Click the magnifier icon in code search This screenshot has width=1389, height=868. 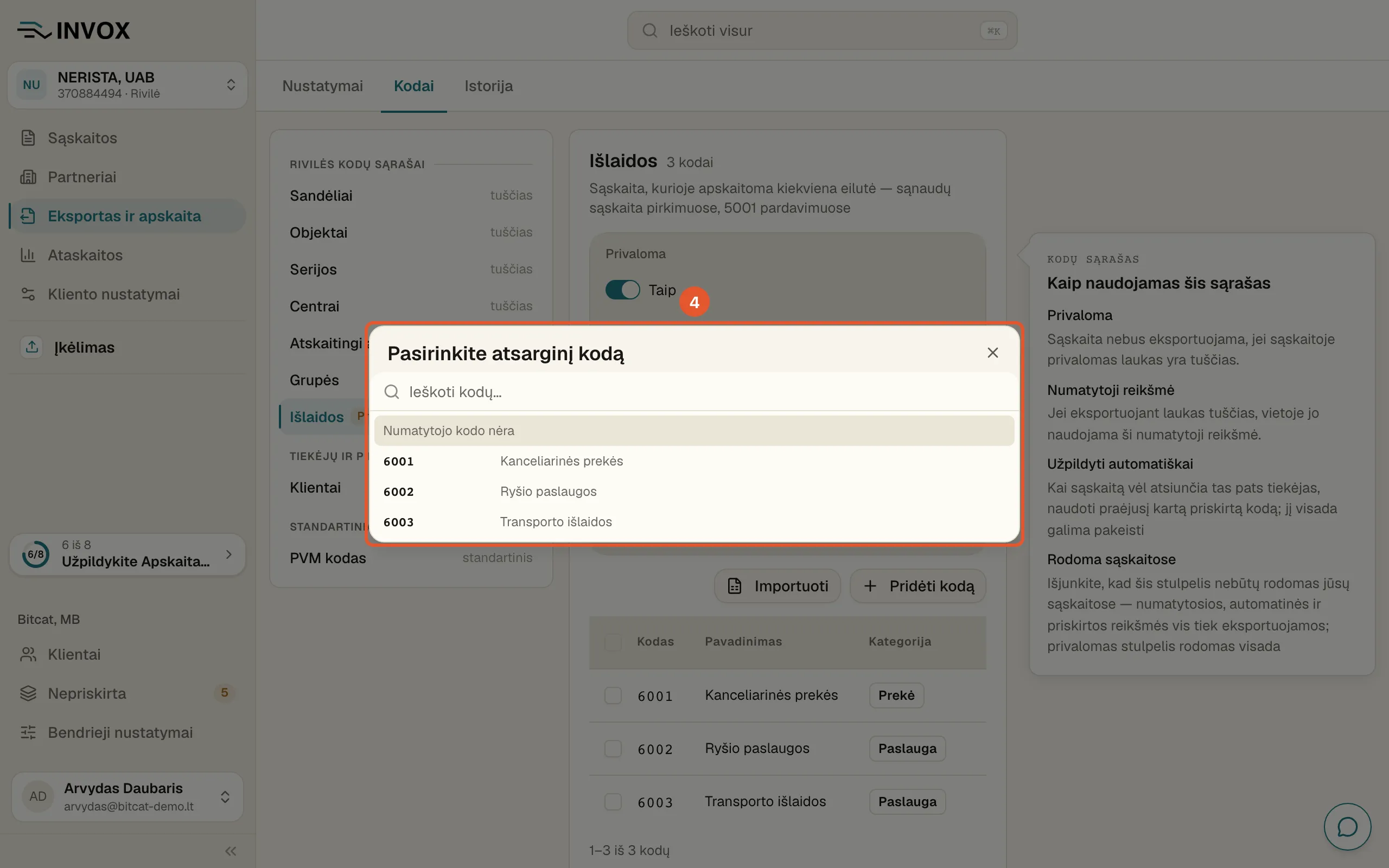point(391,392)
